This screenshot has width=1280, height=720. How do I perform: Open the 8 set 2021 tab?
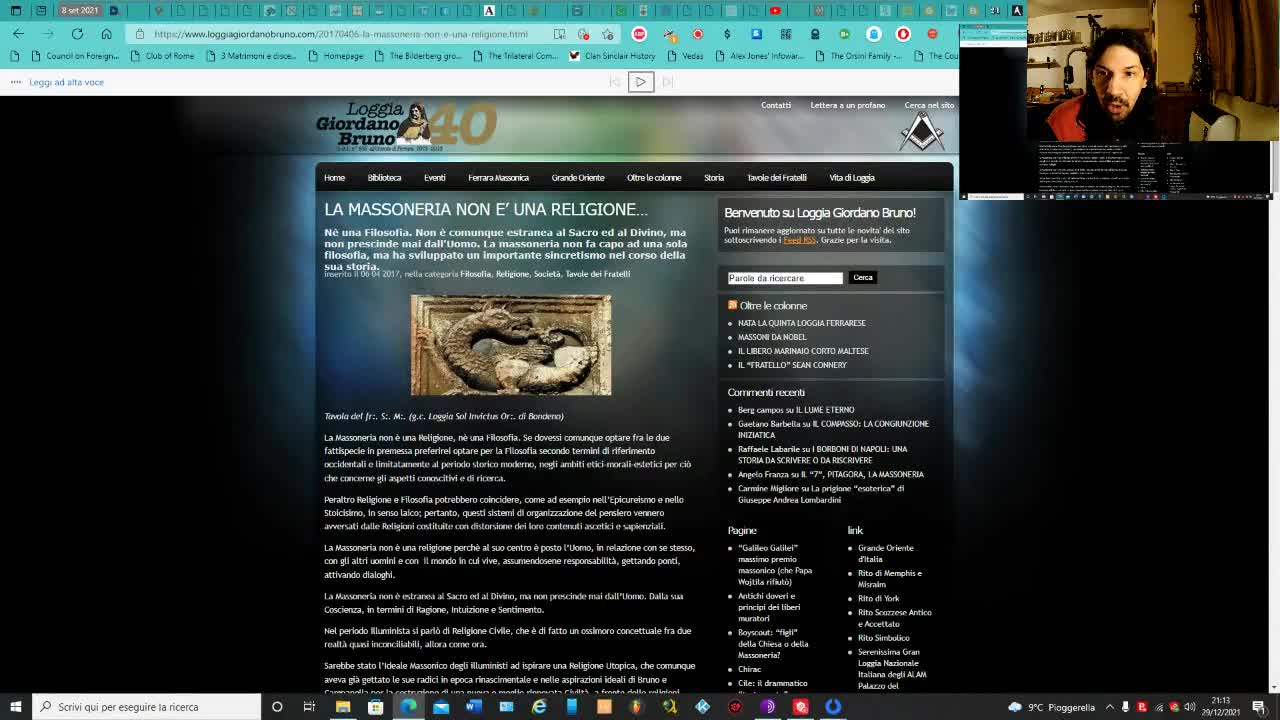click(x=80, y=10)
